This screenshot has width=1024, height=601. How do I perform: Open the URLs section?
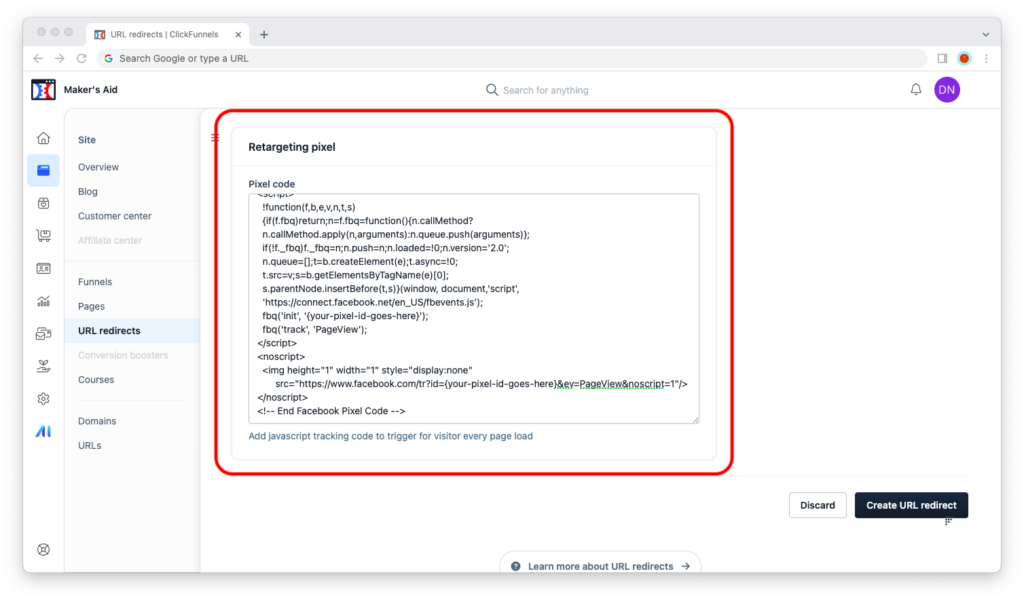pos(89,446)
